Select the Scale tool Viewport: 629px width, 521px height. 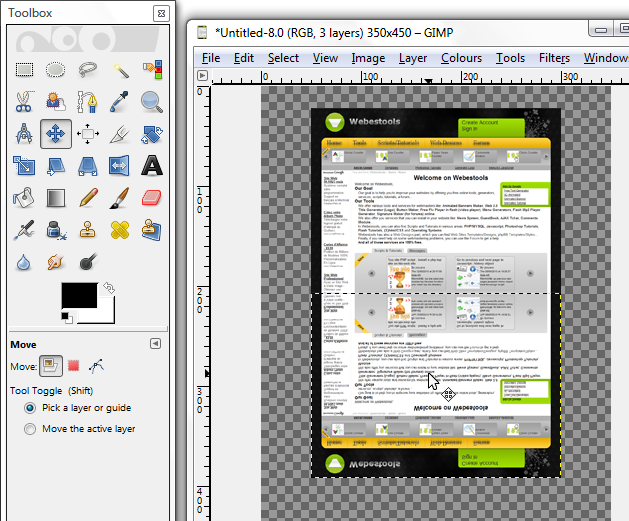24,166
